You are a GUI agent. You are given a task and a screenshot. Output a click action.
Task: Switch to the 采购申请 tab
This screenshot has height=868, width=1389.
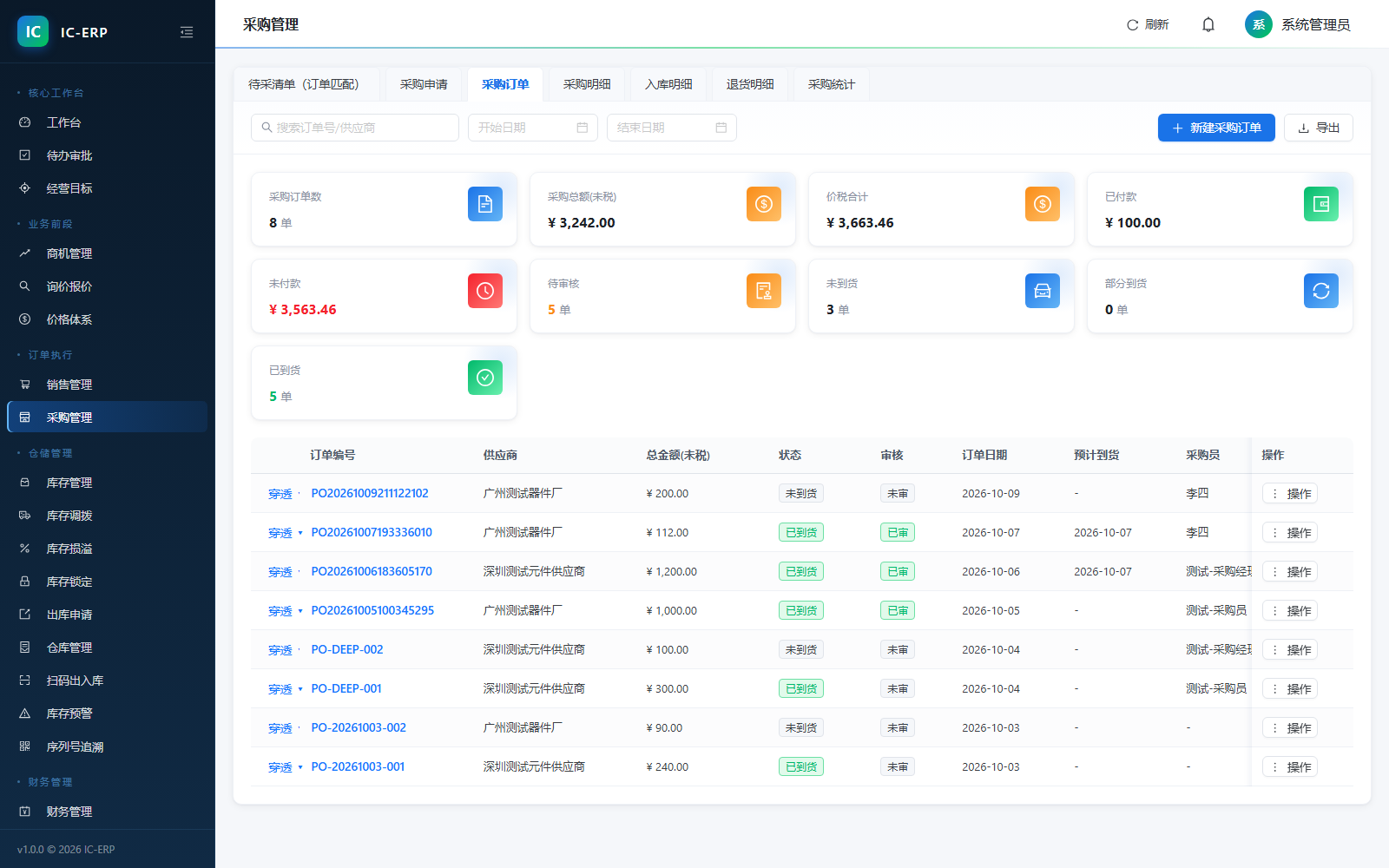point(424,84)
